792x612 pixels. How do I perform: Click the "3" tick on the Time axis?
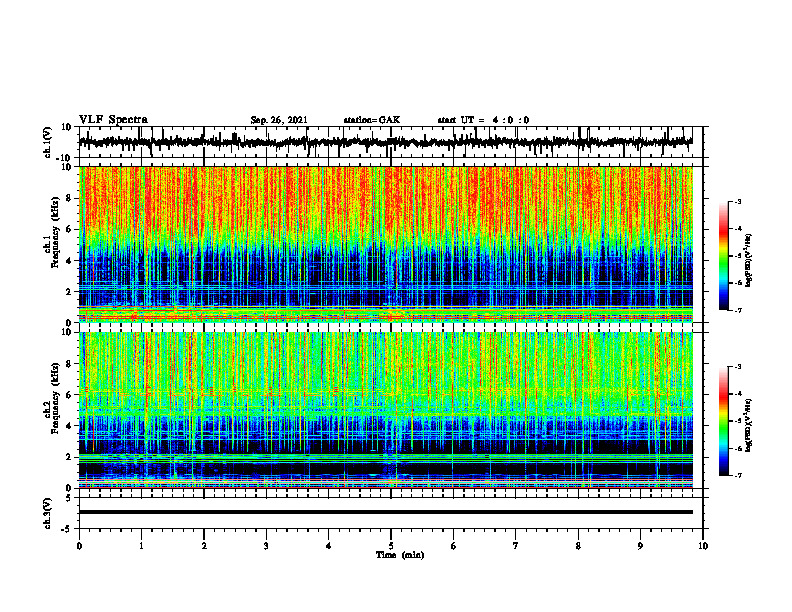(266, 546)
